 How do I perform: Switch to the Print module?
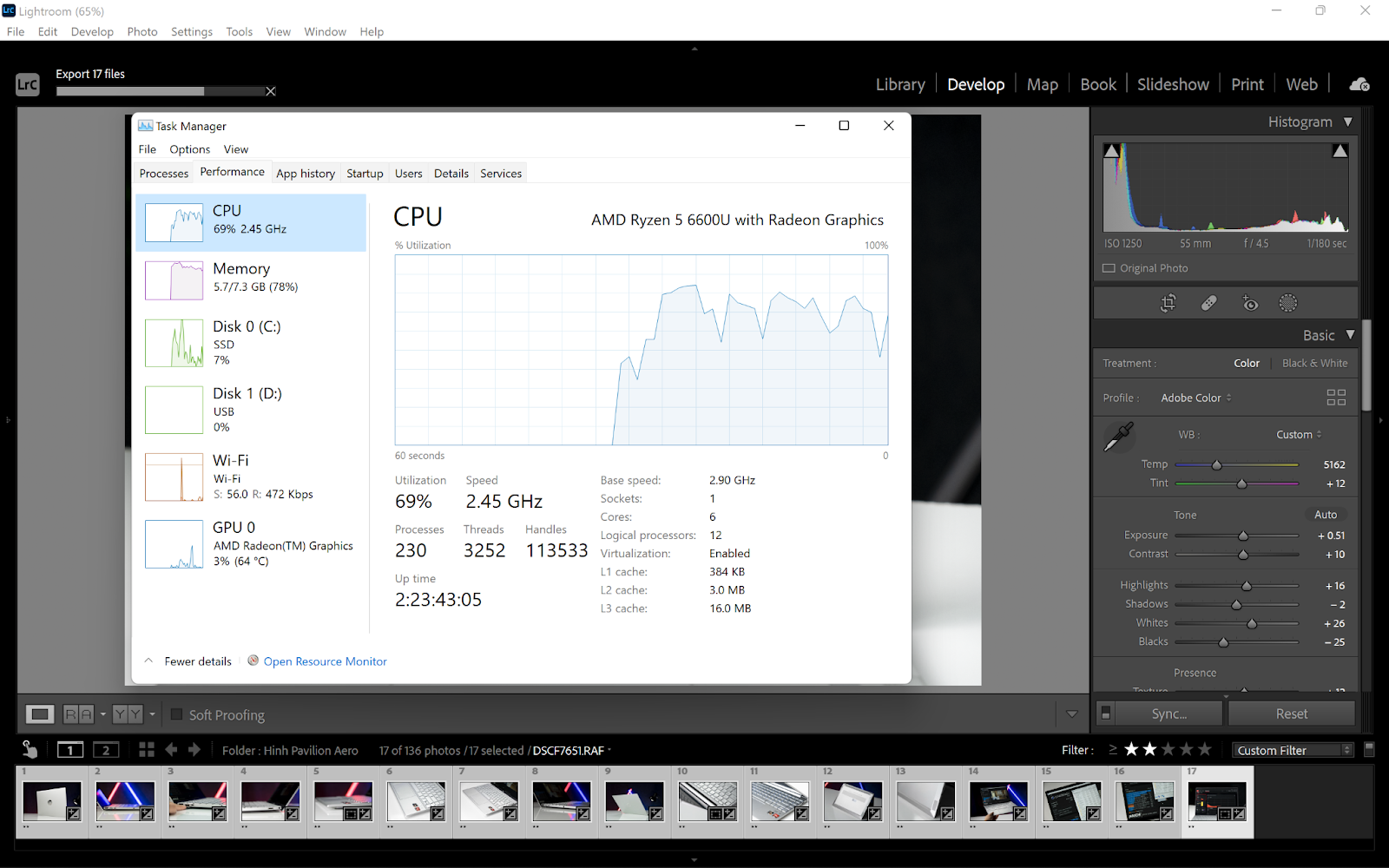pyautogui.click(x=1247, y=84)
